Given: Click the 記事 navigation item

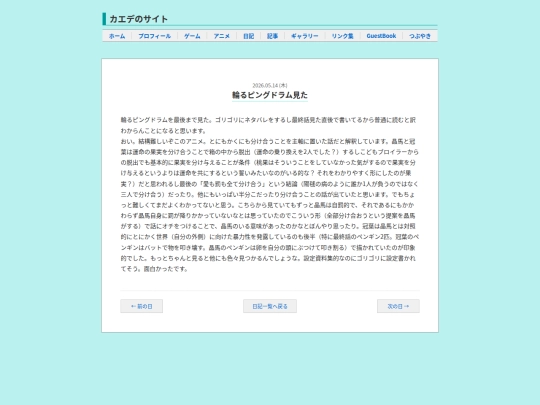Looking at the screenshot, I should [x=272, y=36].
